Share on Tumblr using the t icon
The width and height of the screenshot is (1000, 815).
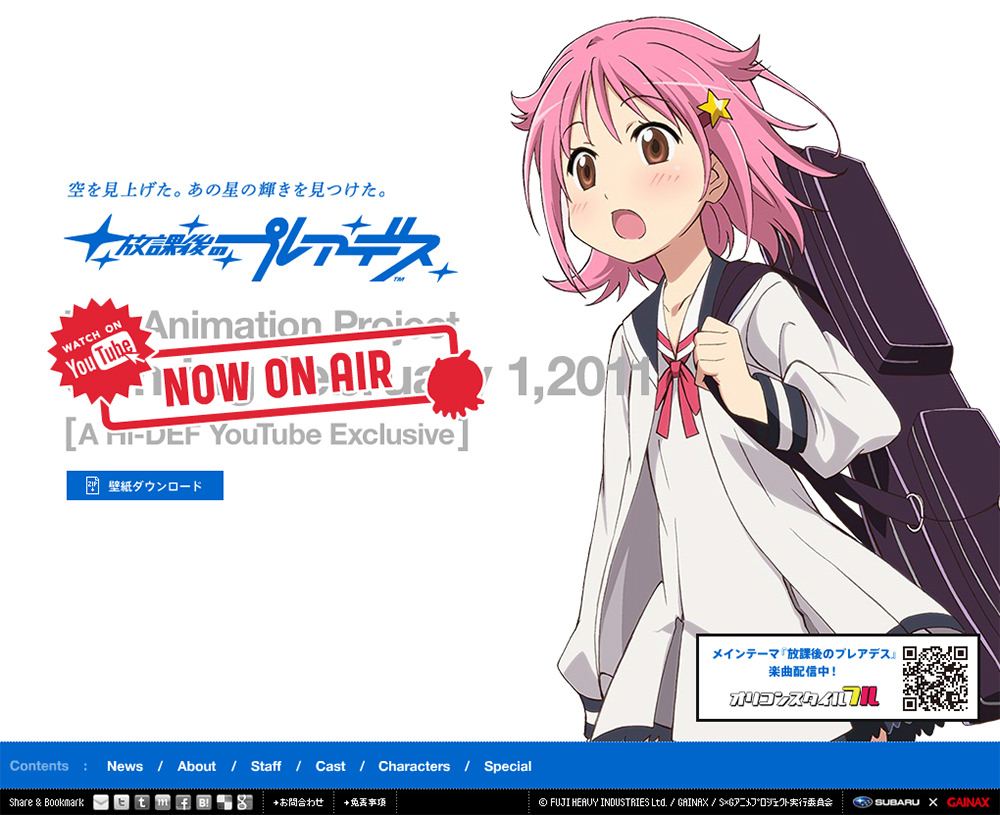click(142, 802)
